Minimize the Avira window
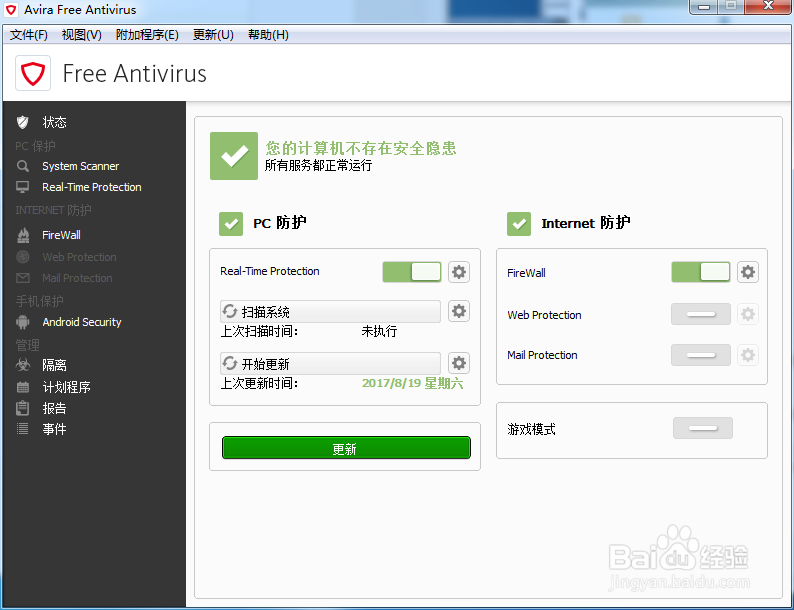 (x=704, y=7)
